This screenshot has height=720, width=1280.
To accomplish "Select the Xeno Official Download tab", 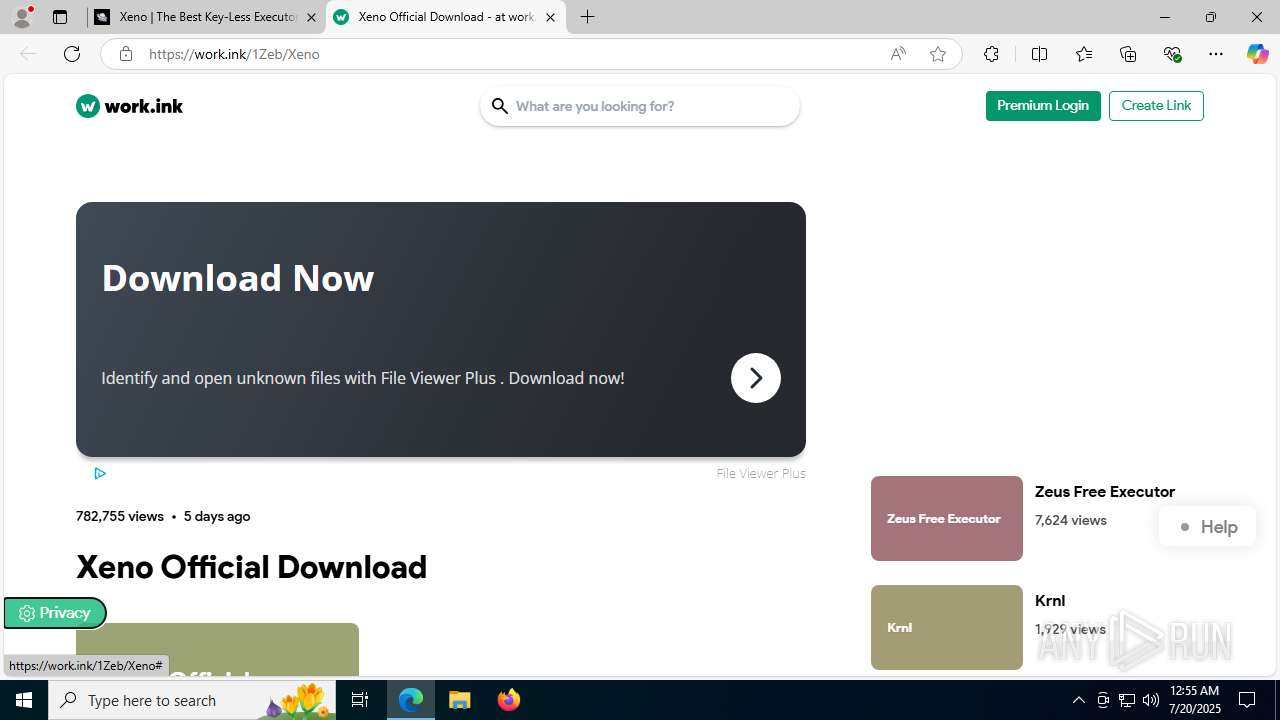I will pyautogui.click(x=445, y=17).
